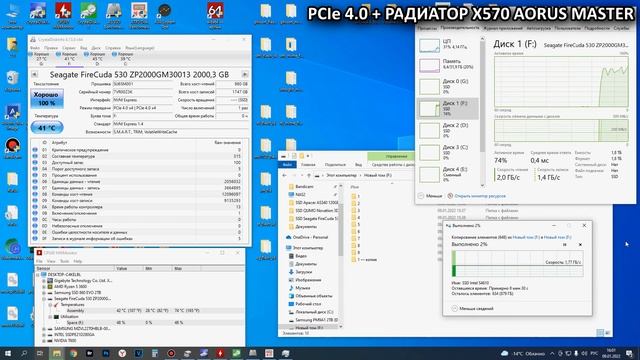This screenshot has height=360, width=640.
Task: Click the copy progress speed graph
Action: tap(517, 264)
